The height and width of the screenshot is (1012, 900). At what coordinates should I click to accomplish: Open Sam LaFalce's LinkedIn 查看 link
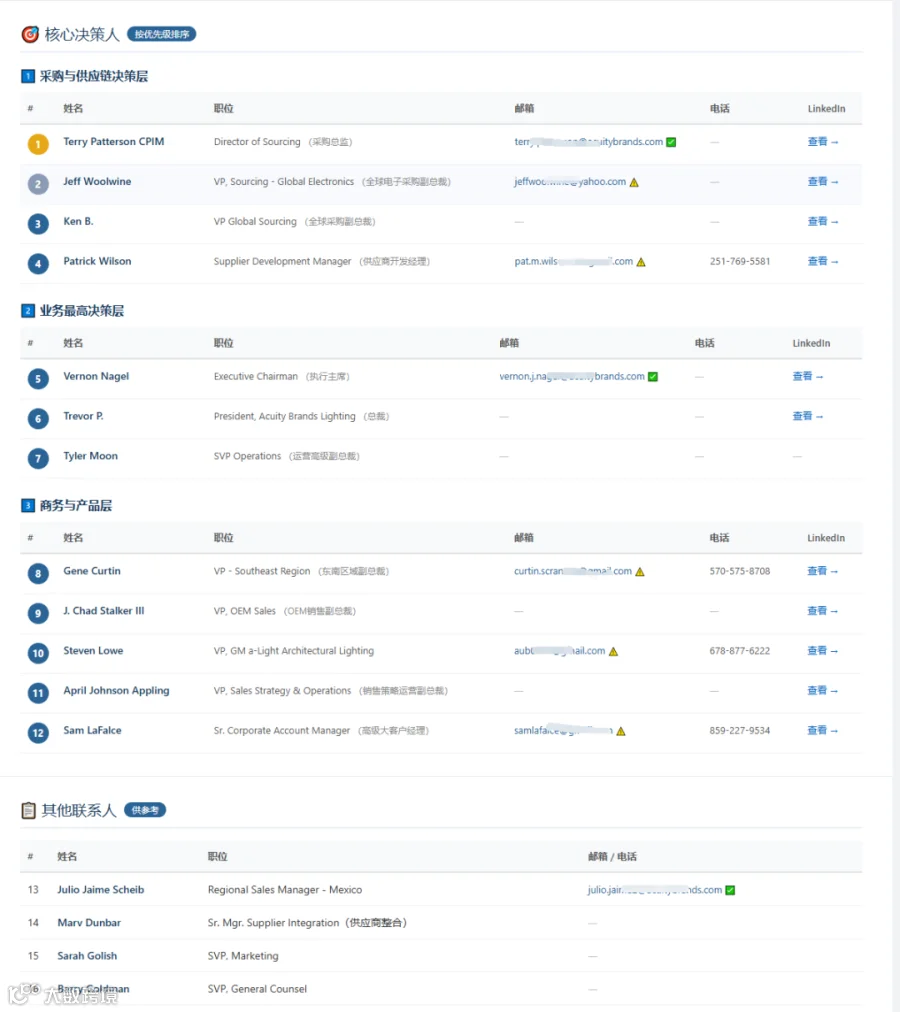tap(823, 731)
